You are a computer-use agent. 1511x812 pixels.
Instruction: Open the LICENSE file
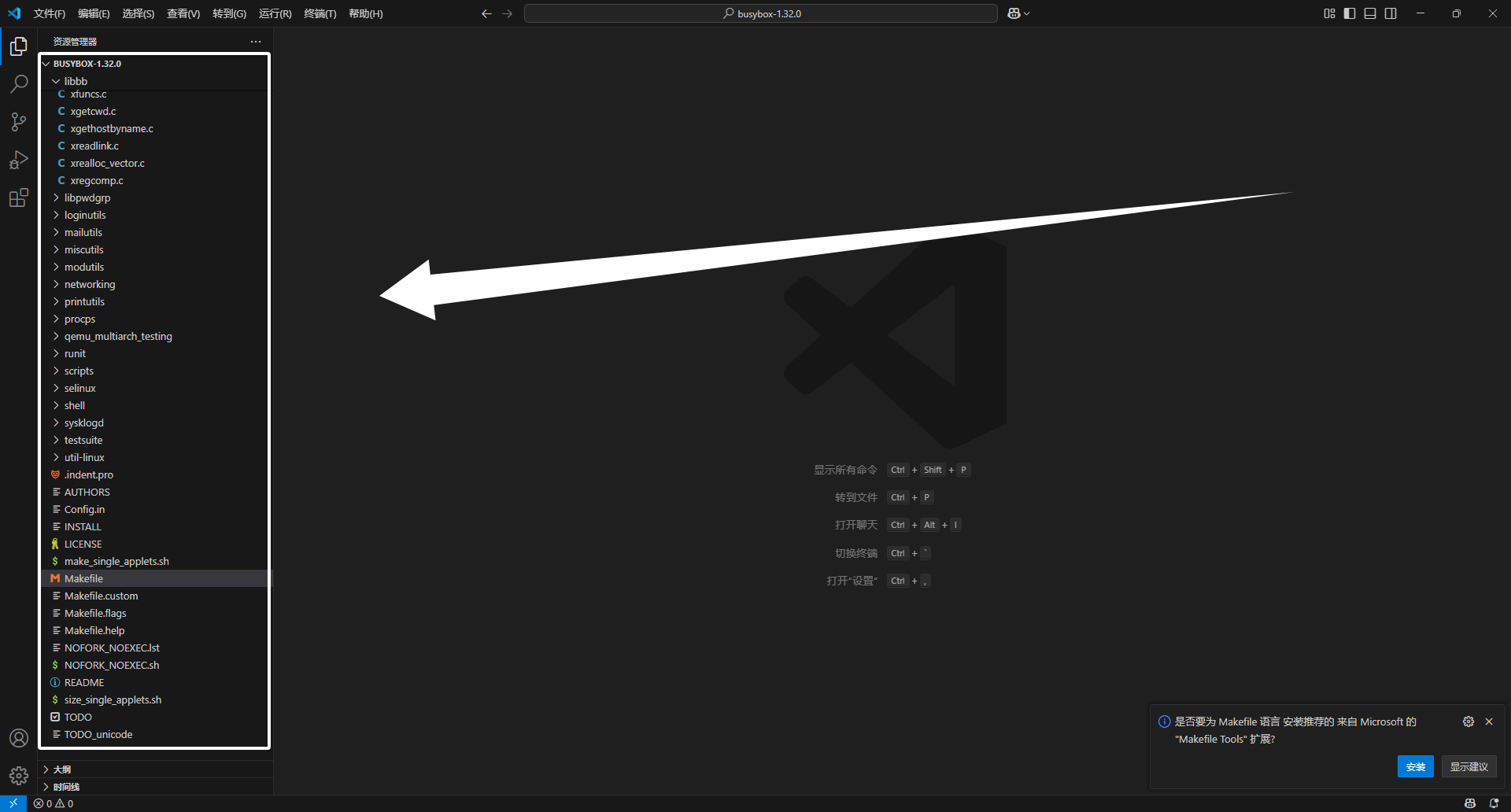(x=155, y=544)
